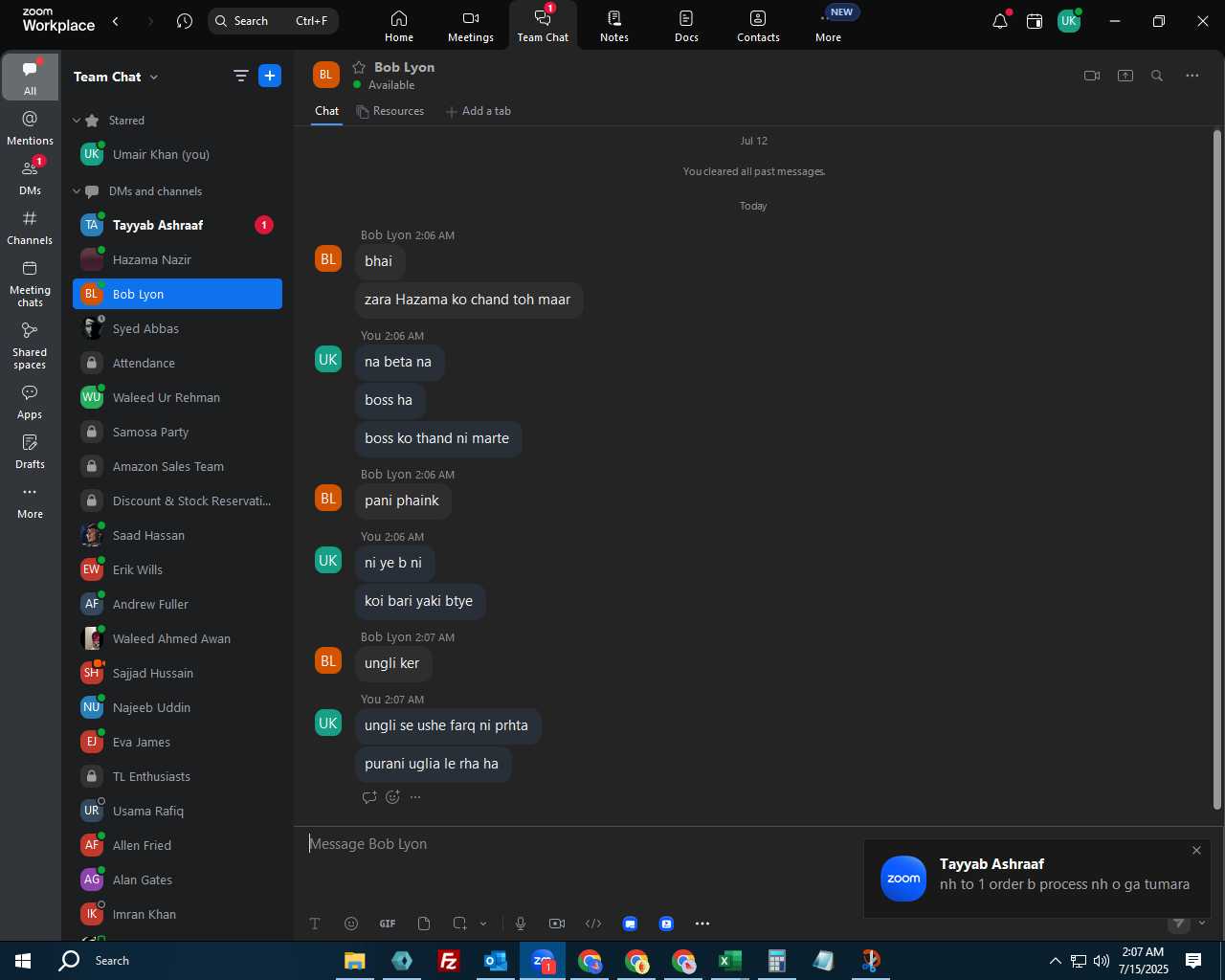Open the Home tab
This screenshot has width=1225, height=980.
click(399, 26)
